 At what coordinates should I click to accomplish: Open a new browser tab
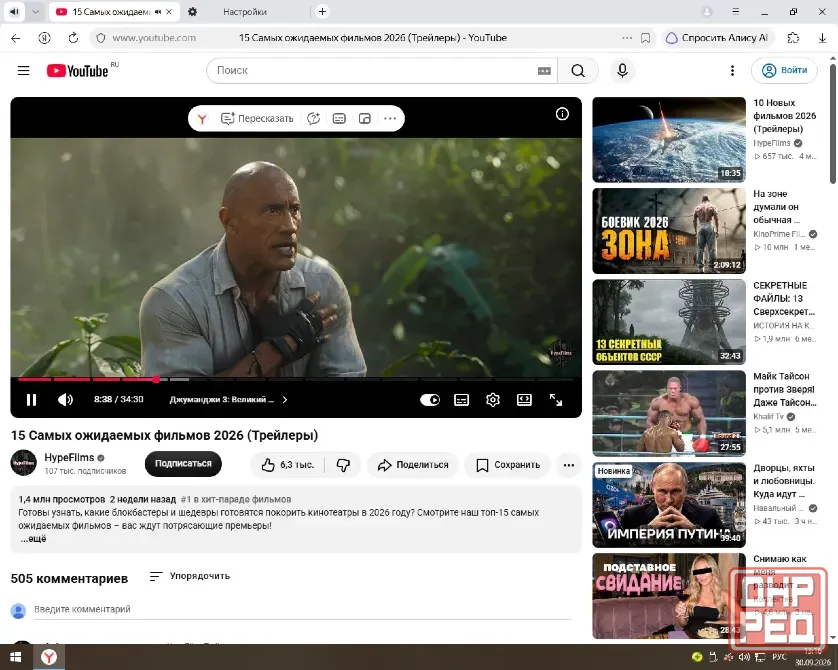322,12
